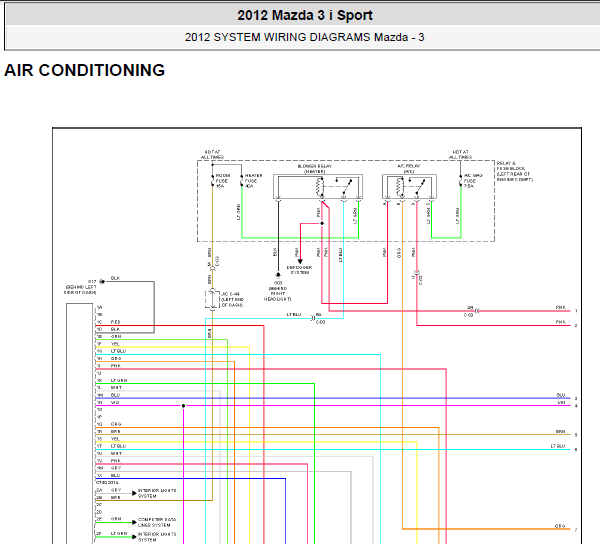
Task: Click the empty pin 1J label
Action: pos(99,373)
